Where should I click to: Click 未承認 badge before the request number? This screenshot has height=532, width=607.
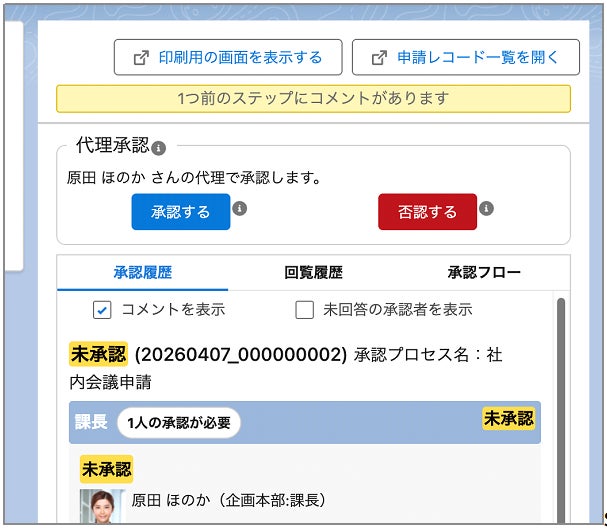98,354
